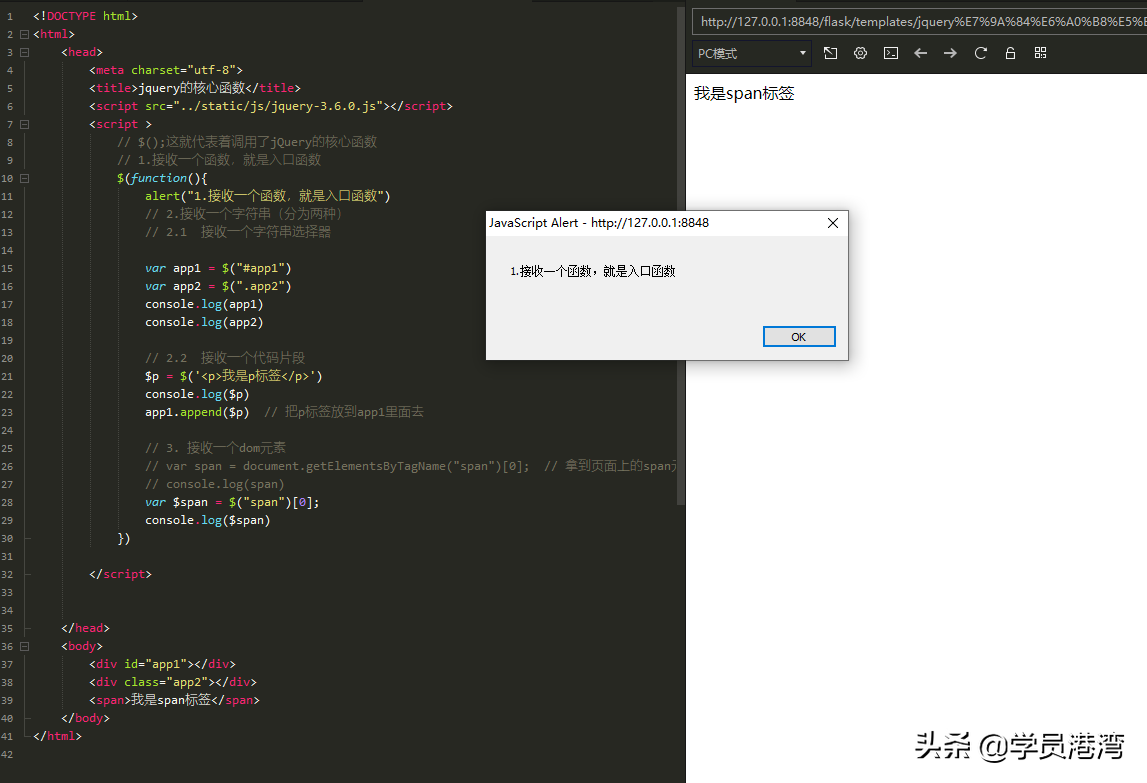This screenshot has width=1147, height=783.
Task: Go forward in the preview browser
Action: [950, 53]
